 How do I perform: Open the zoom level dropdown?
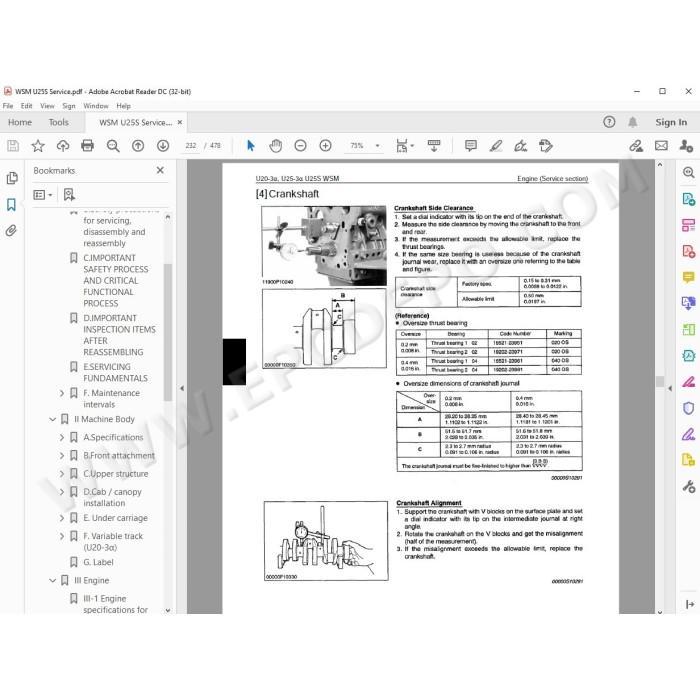[377, 146]
